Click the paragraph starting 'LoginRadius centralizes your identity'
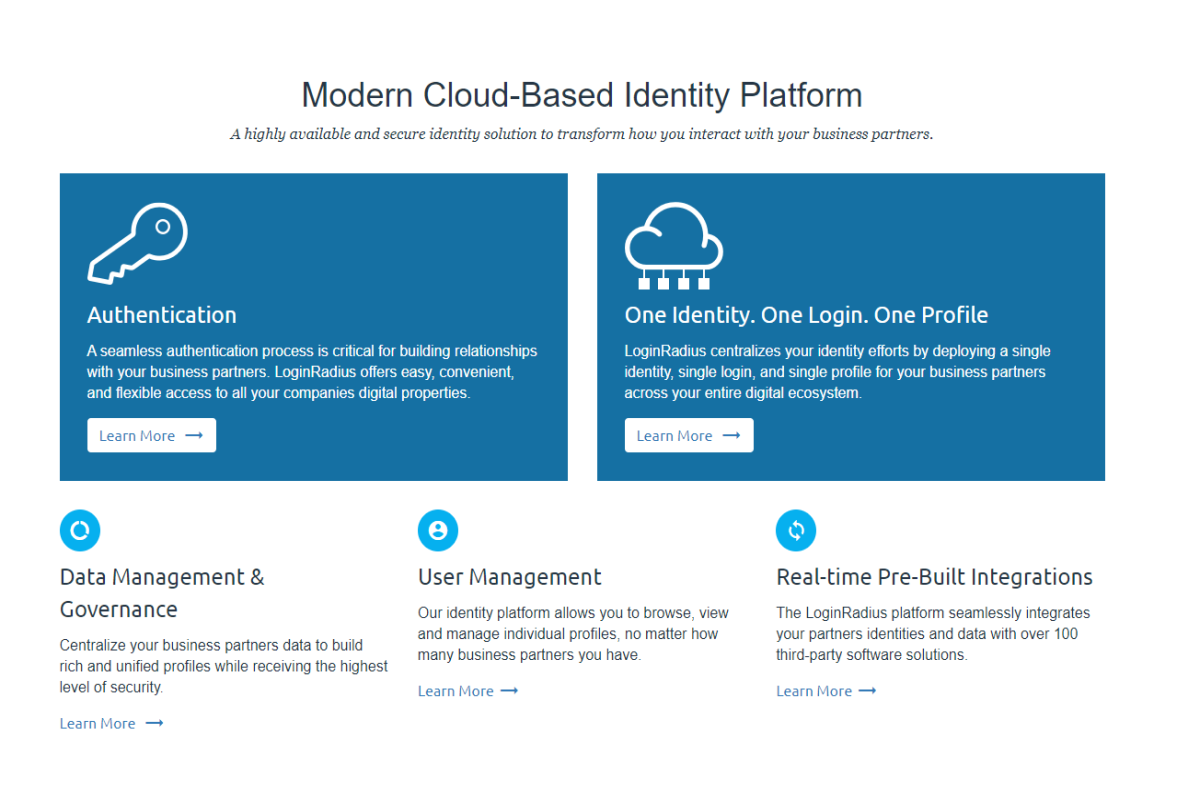The width and height of the screenshot is (1200, 800). click(838, 372)
